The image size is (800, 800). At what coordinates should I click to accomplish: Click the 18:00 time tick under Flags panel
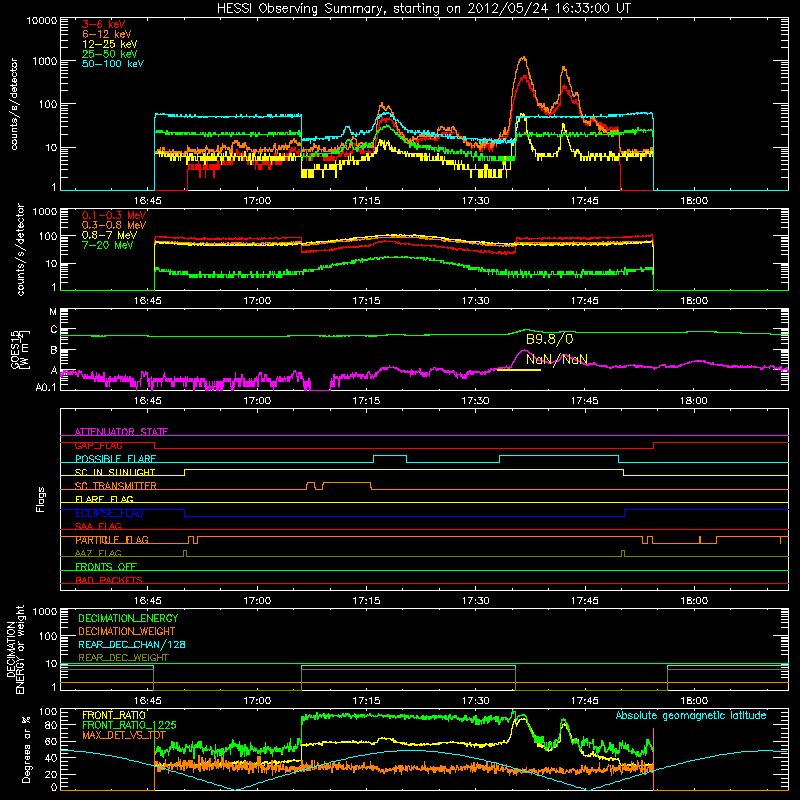coord(694,601)
